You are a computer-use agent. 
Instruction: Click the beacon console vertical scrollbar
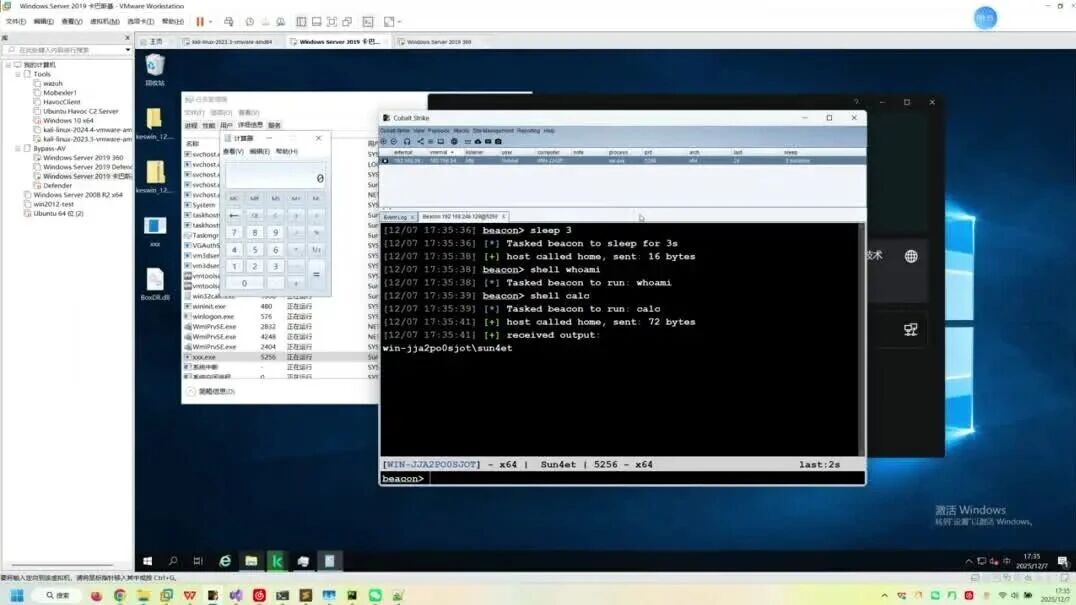pos(862,339)
